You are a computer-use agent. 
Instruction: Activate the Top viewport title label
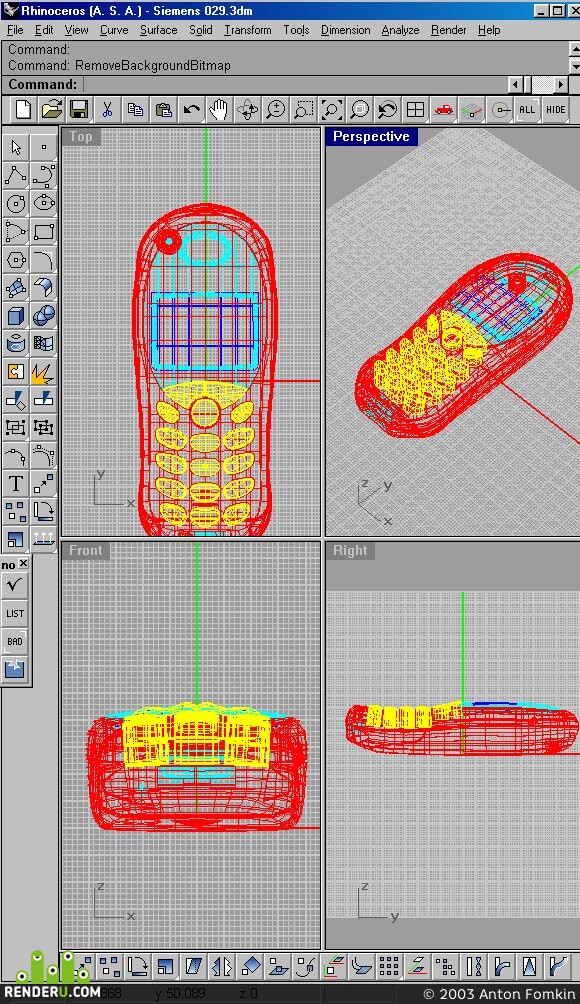click(x=81, y=136)
